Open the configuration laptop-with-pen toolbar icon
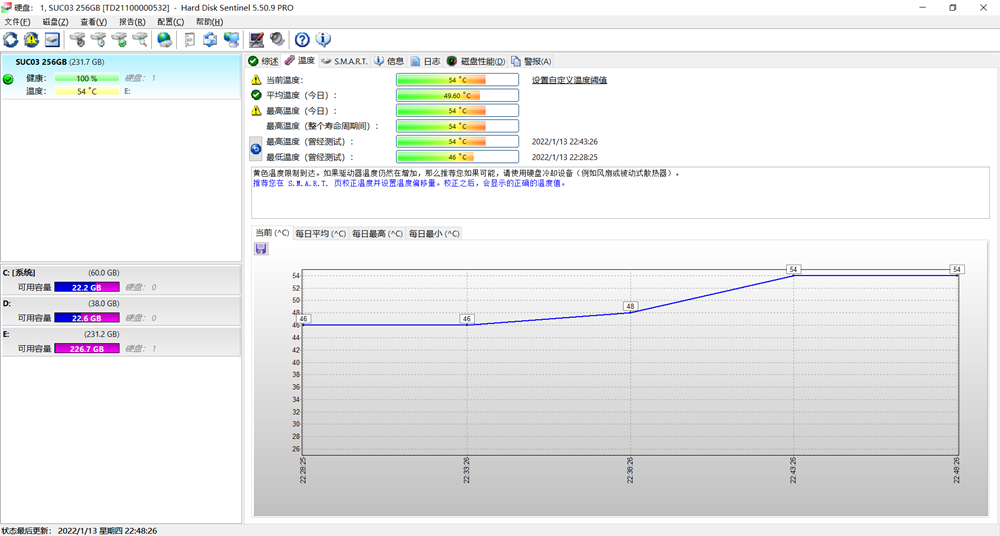Screen dimensions: 1000x536 coord(256,40)
